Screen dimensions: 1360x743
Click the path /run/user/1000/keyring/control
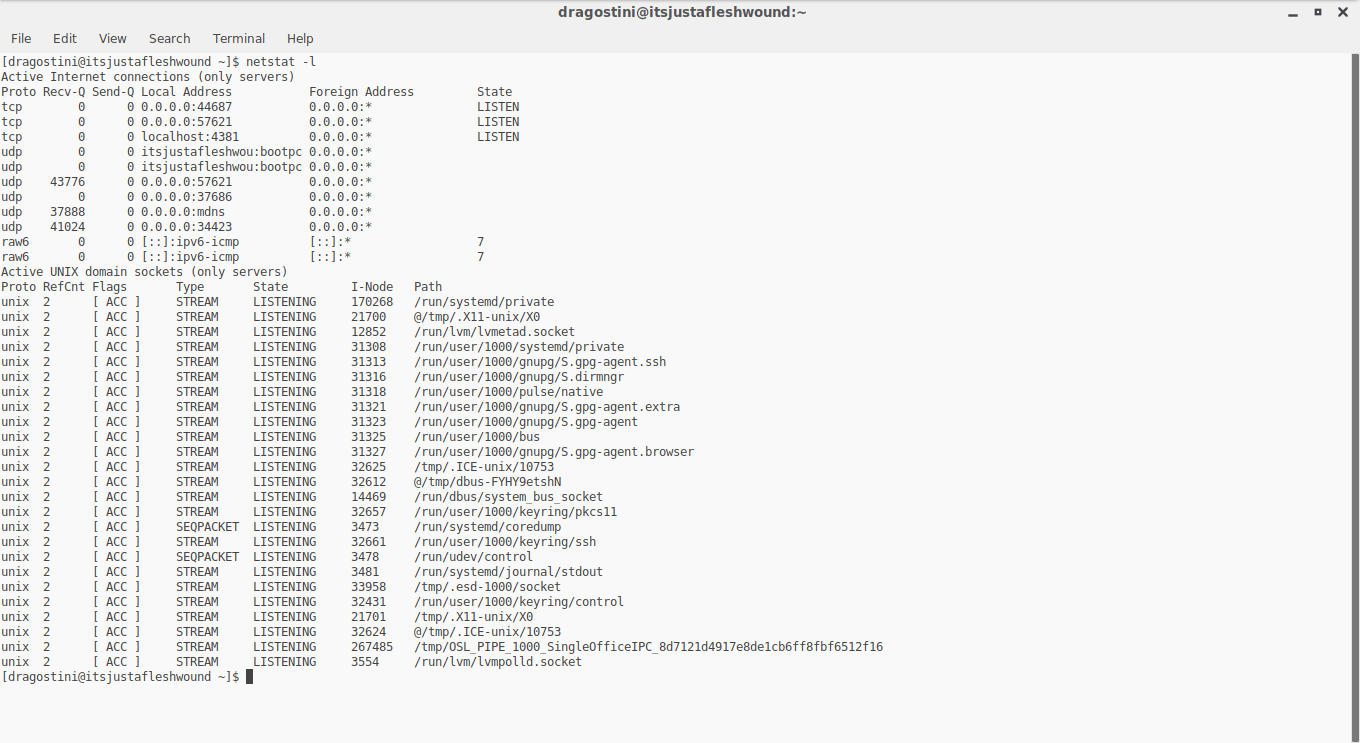point(519,602)
